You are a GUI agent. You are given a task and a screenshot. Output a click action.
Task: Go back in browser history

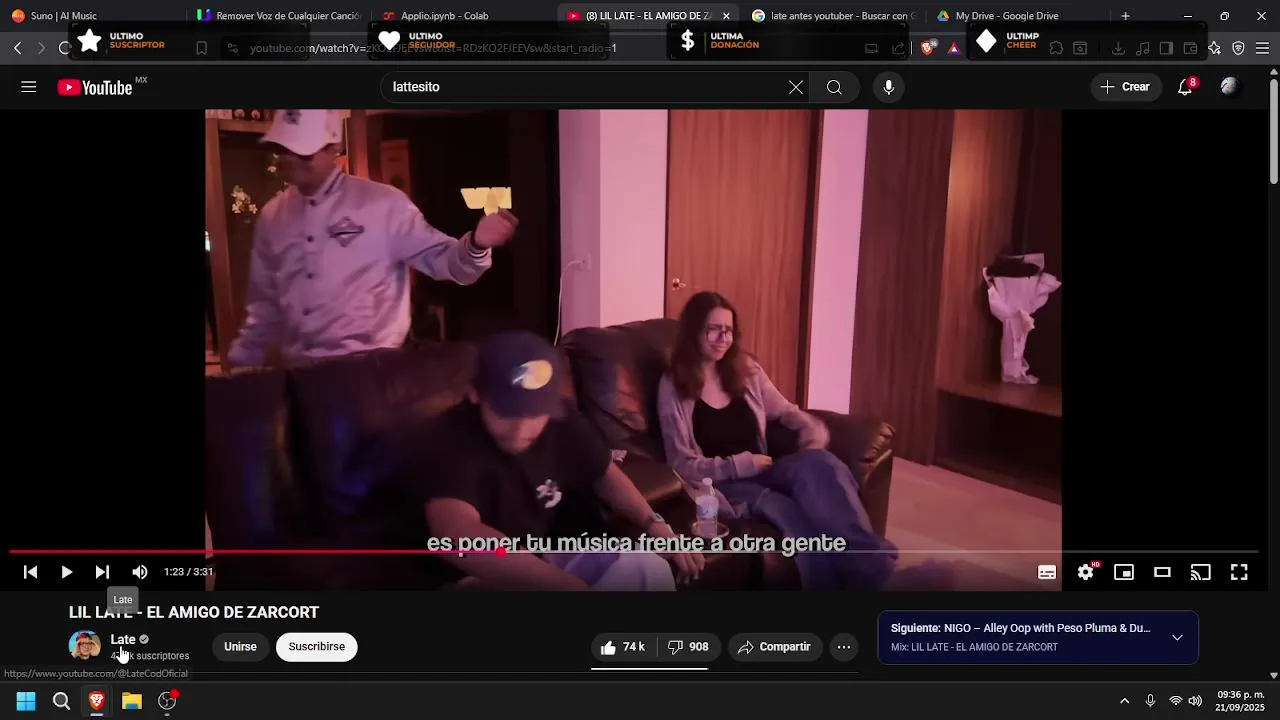(x=18, y=48)
